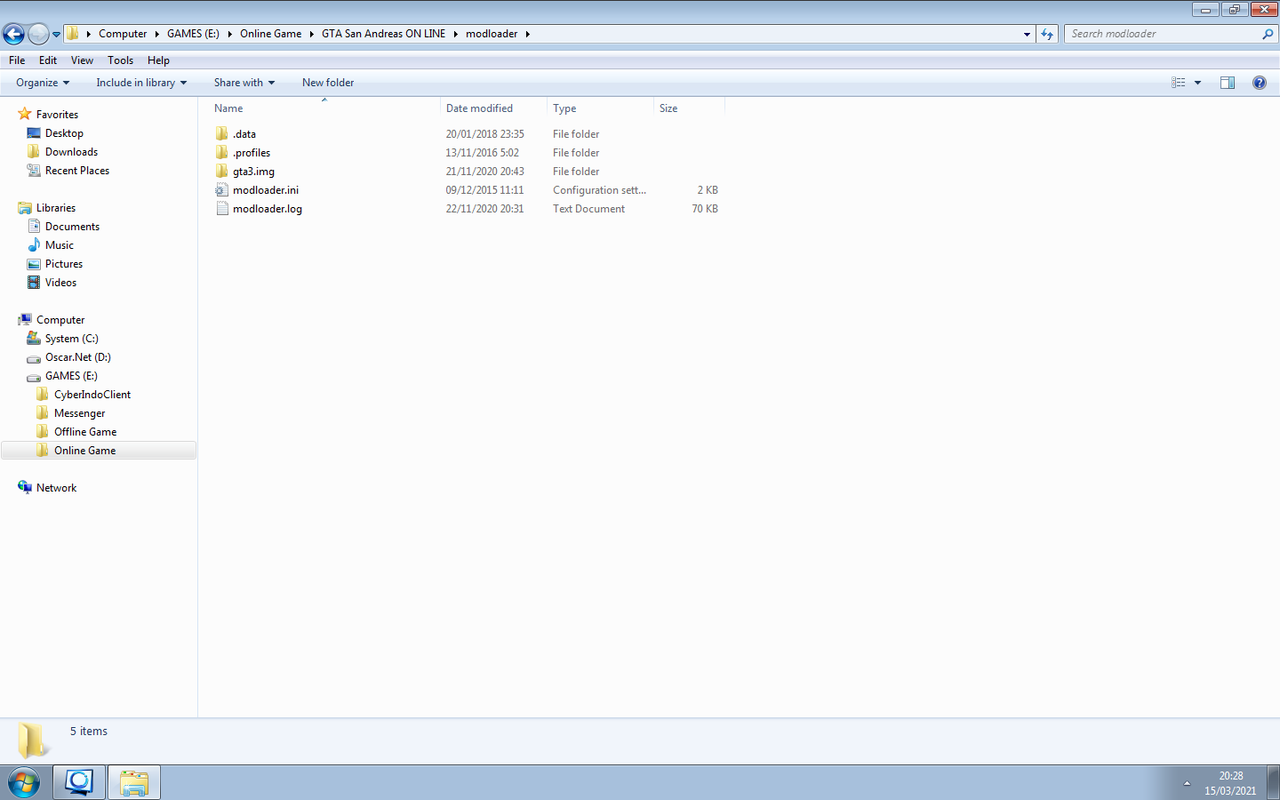Open the Oscar.Net (D:) drive

coord(78,357)
